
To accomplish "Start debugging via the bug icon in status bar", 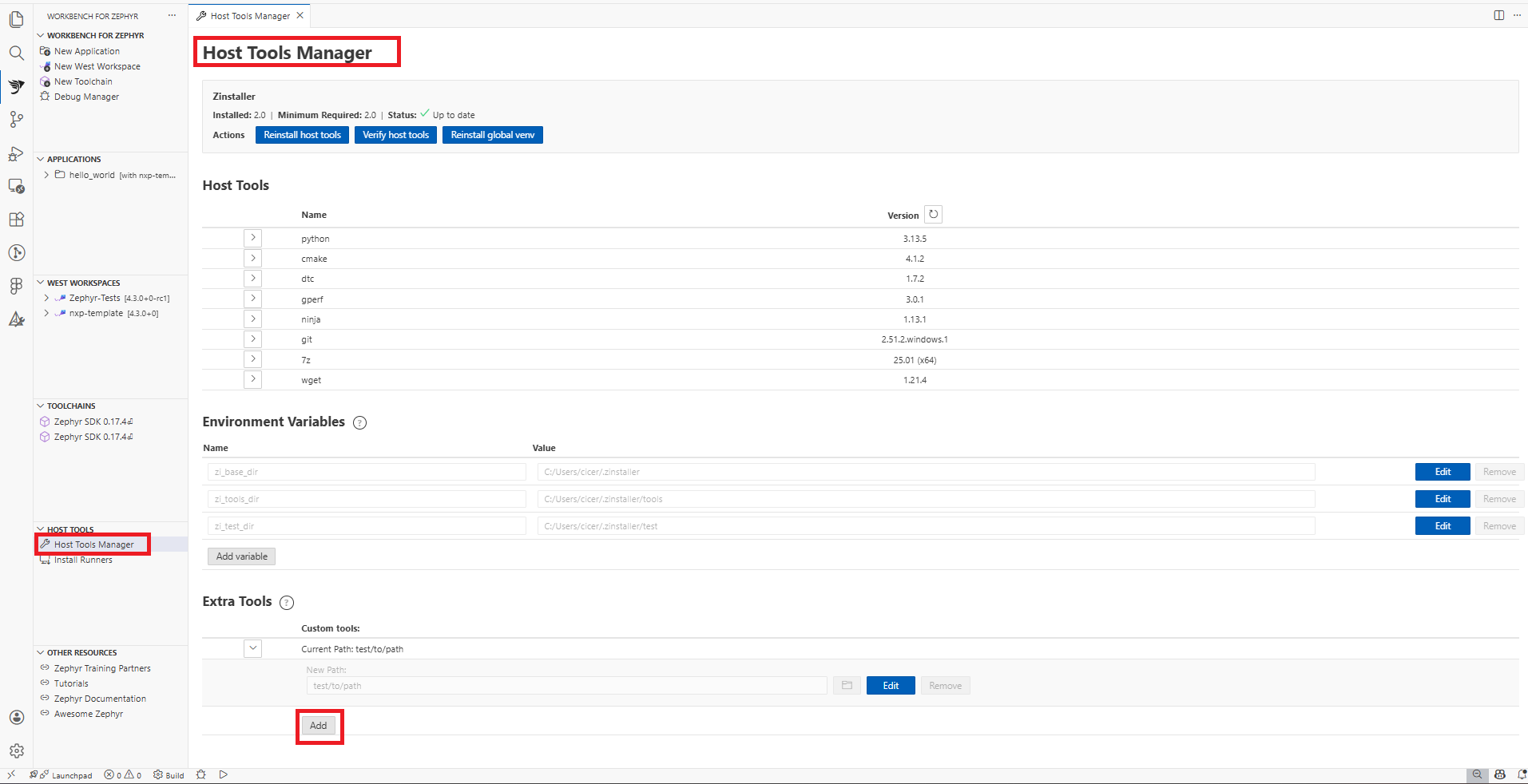I will tap(201, 774).
